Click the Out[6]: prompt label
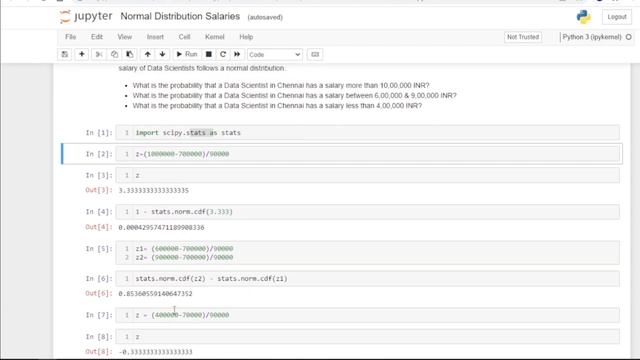This screenshot has width=640, height=360. pos(99,293)
